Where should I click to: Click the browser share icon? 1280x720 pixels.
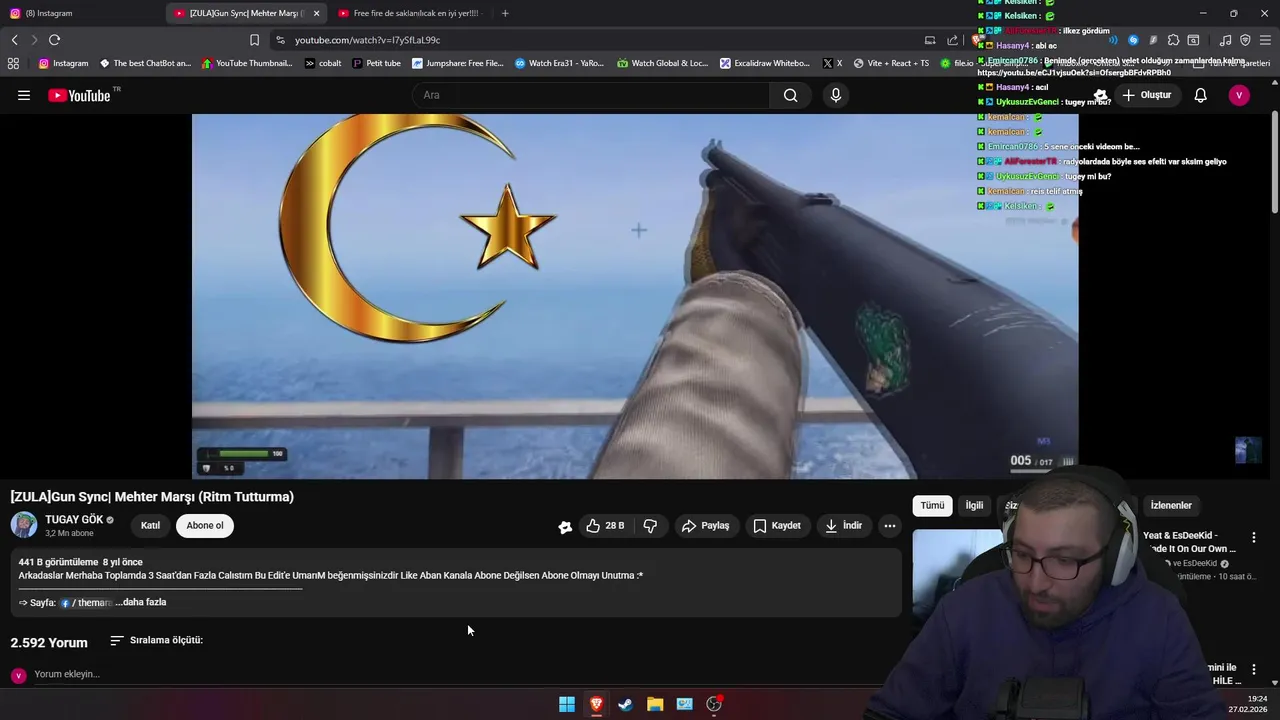pos(952,40)
